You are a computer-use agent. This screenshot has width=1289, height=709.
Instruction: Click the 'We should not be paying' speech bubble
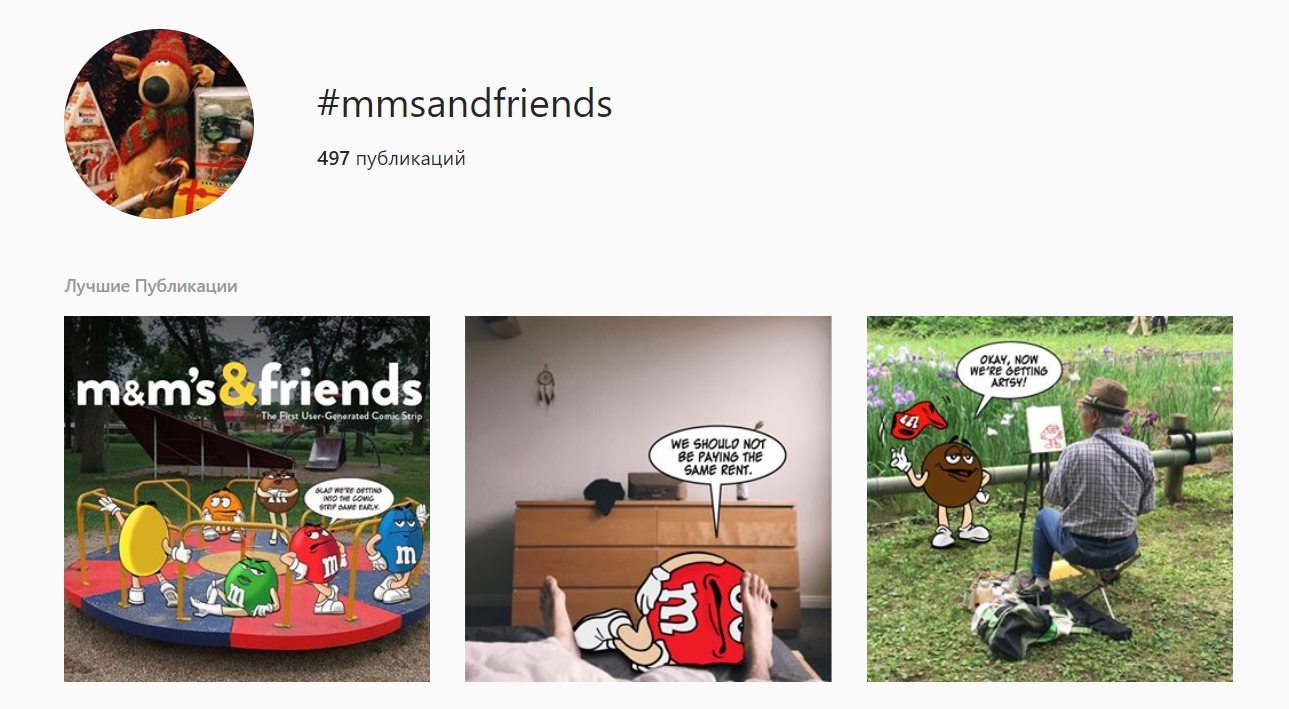tap(716, 456)
